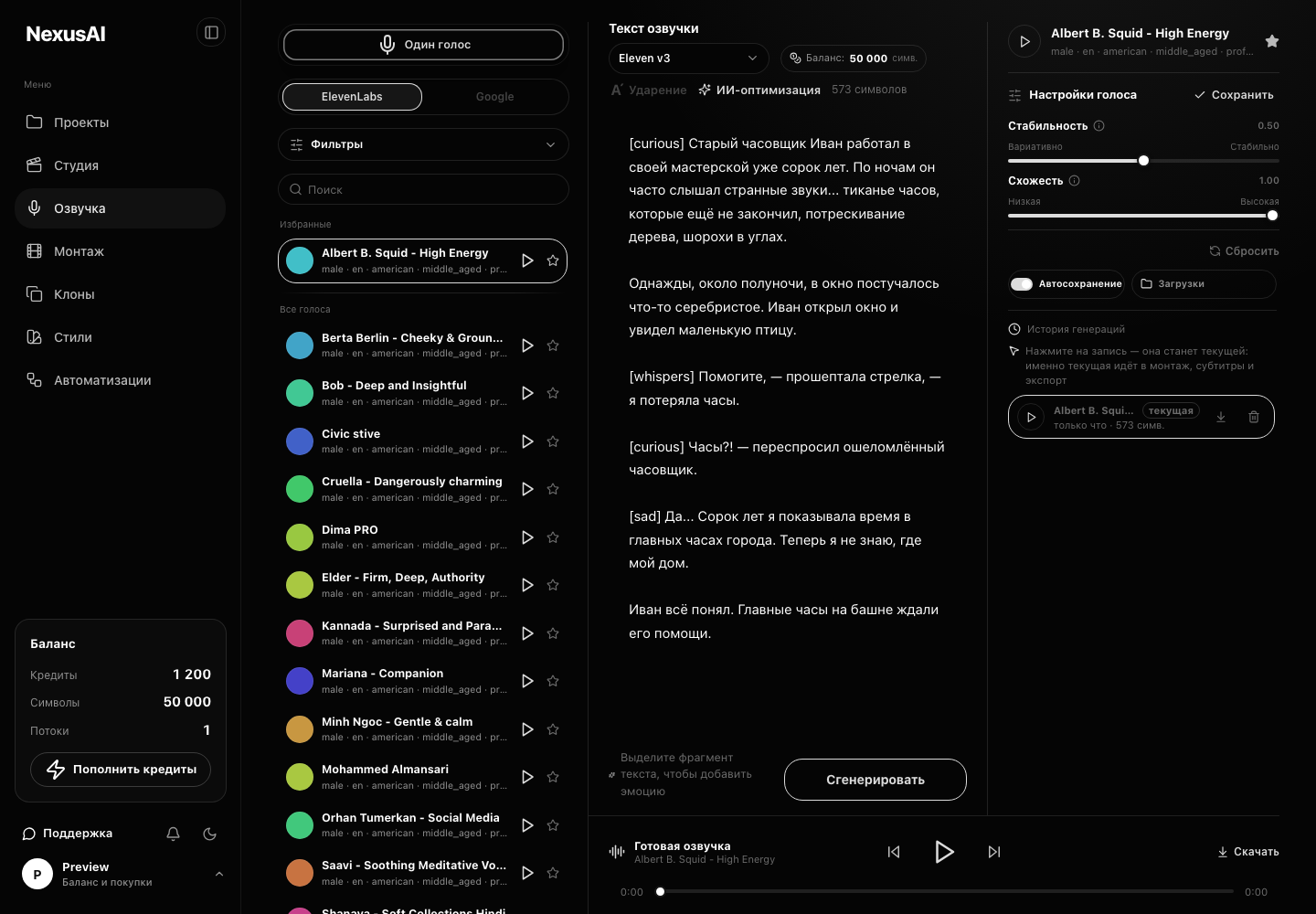Screen dimensions: 1316x914
Task: Enable ИИ-оптимизация for the text
Action: click(x=759, y=90)
